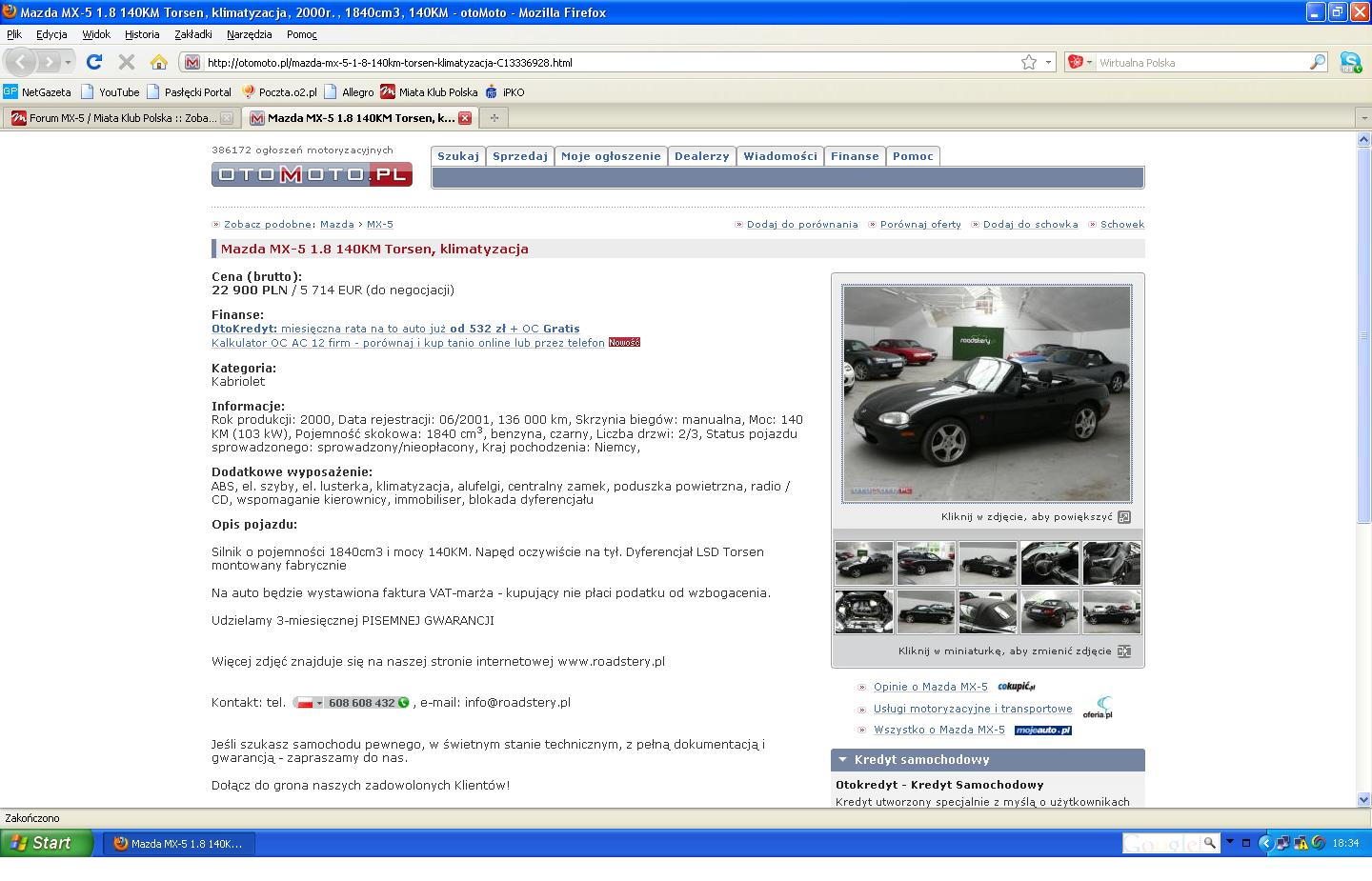Open the Pomoc menu in menu bar
Viewport: 1372px width, 881px height.
(301, 34)
